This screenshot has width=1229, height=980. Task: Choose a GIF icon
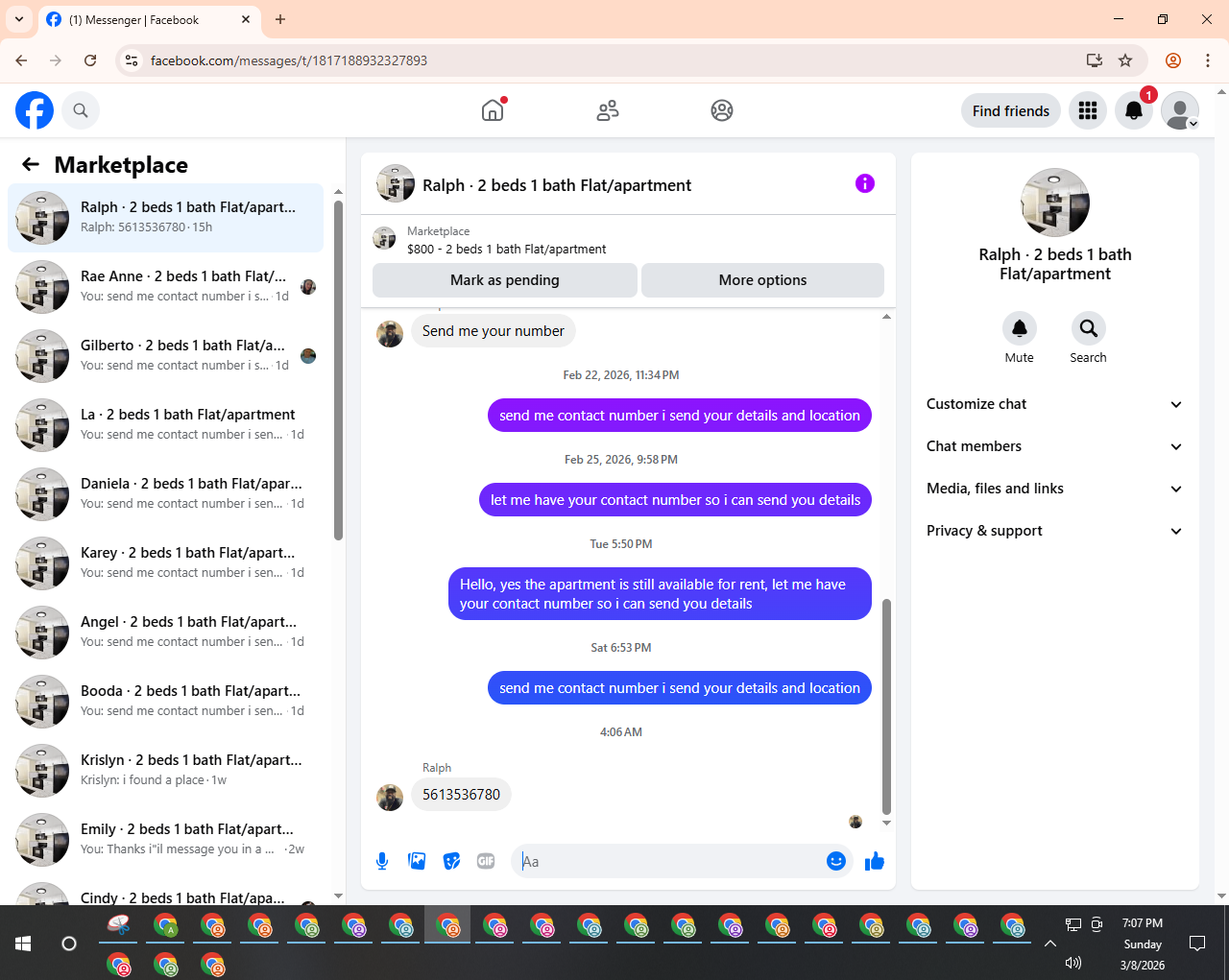486,861
